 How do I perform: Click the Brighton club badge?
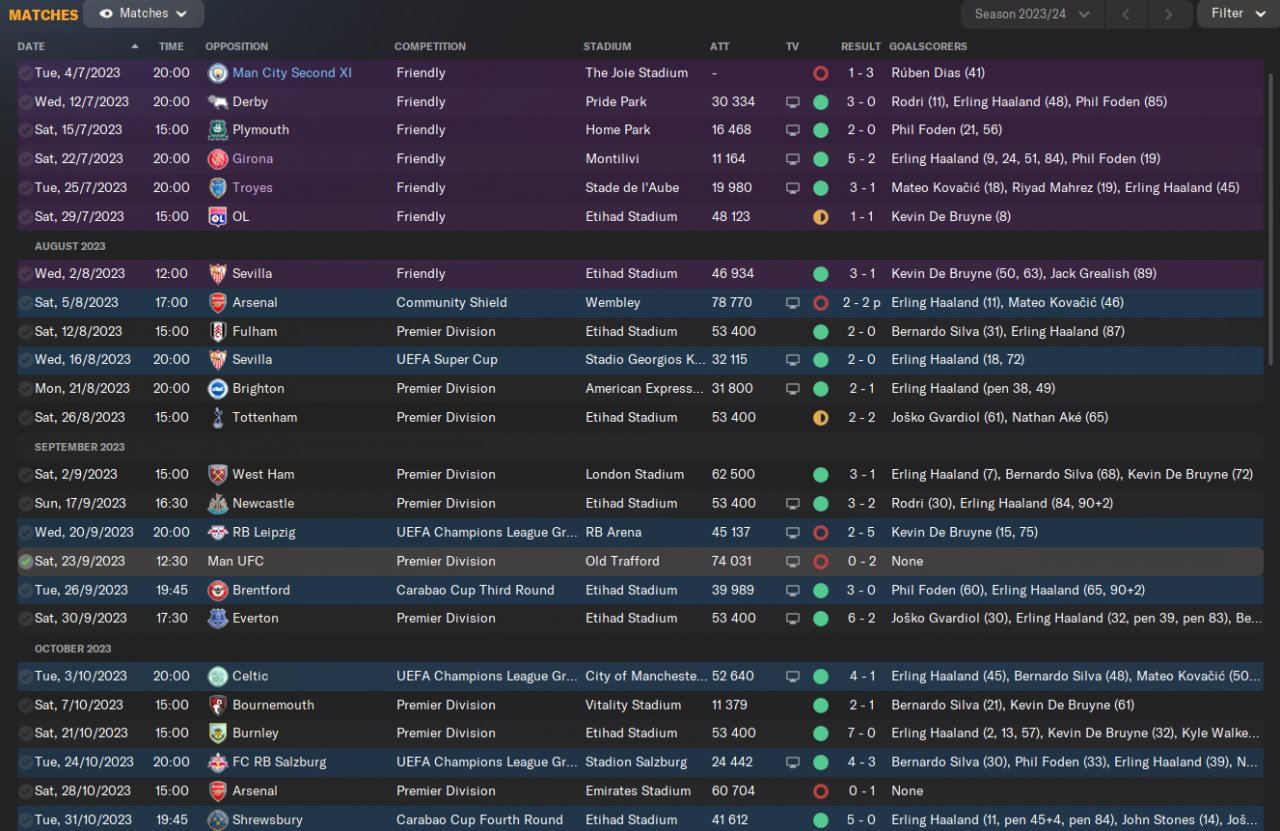[217, 389]
